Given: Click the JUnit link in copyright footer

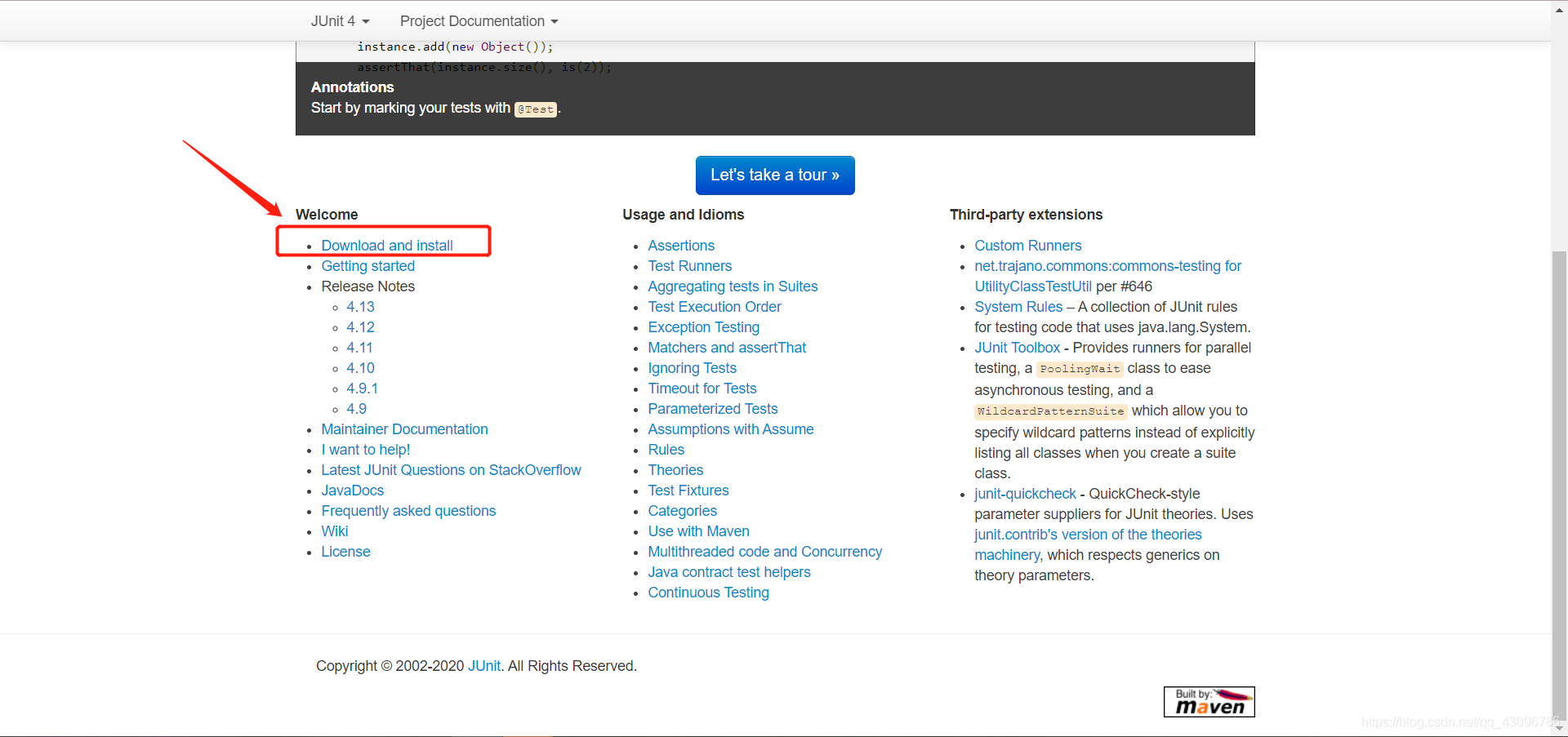Looking at the screenshot, I should pos(484,666).
